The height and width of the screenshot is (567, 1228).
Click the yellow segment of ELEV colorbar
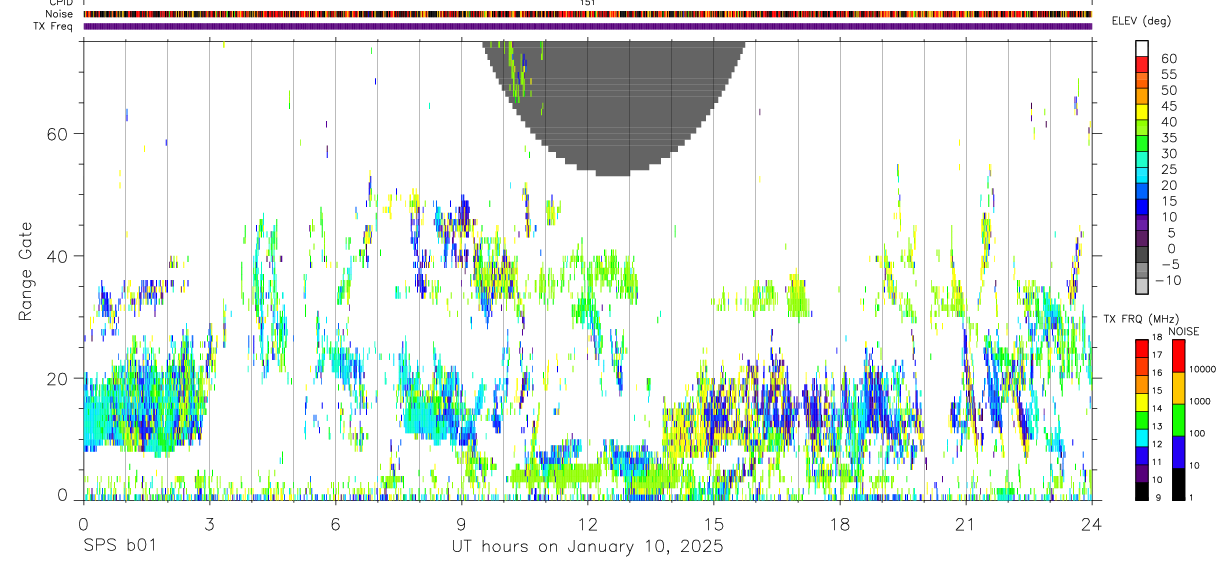click(x=1142, y=112)
